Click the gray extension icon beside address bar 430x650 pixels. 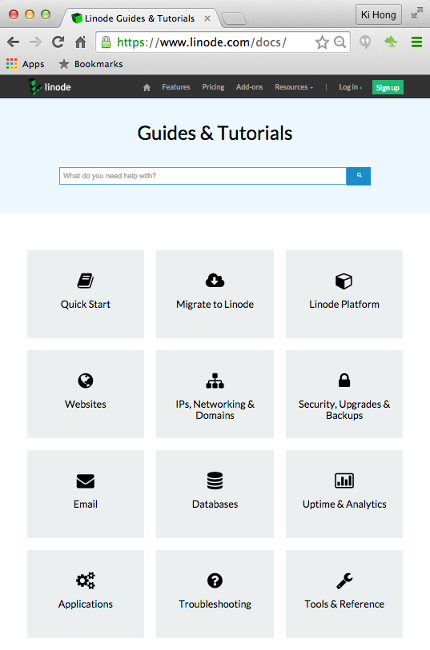(365, 42)
